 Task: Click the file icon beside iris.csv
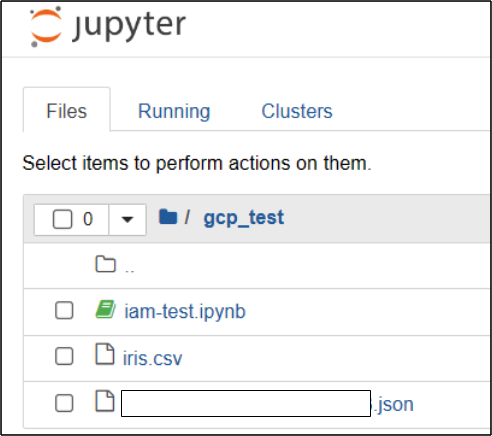point(105,354)
